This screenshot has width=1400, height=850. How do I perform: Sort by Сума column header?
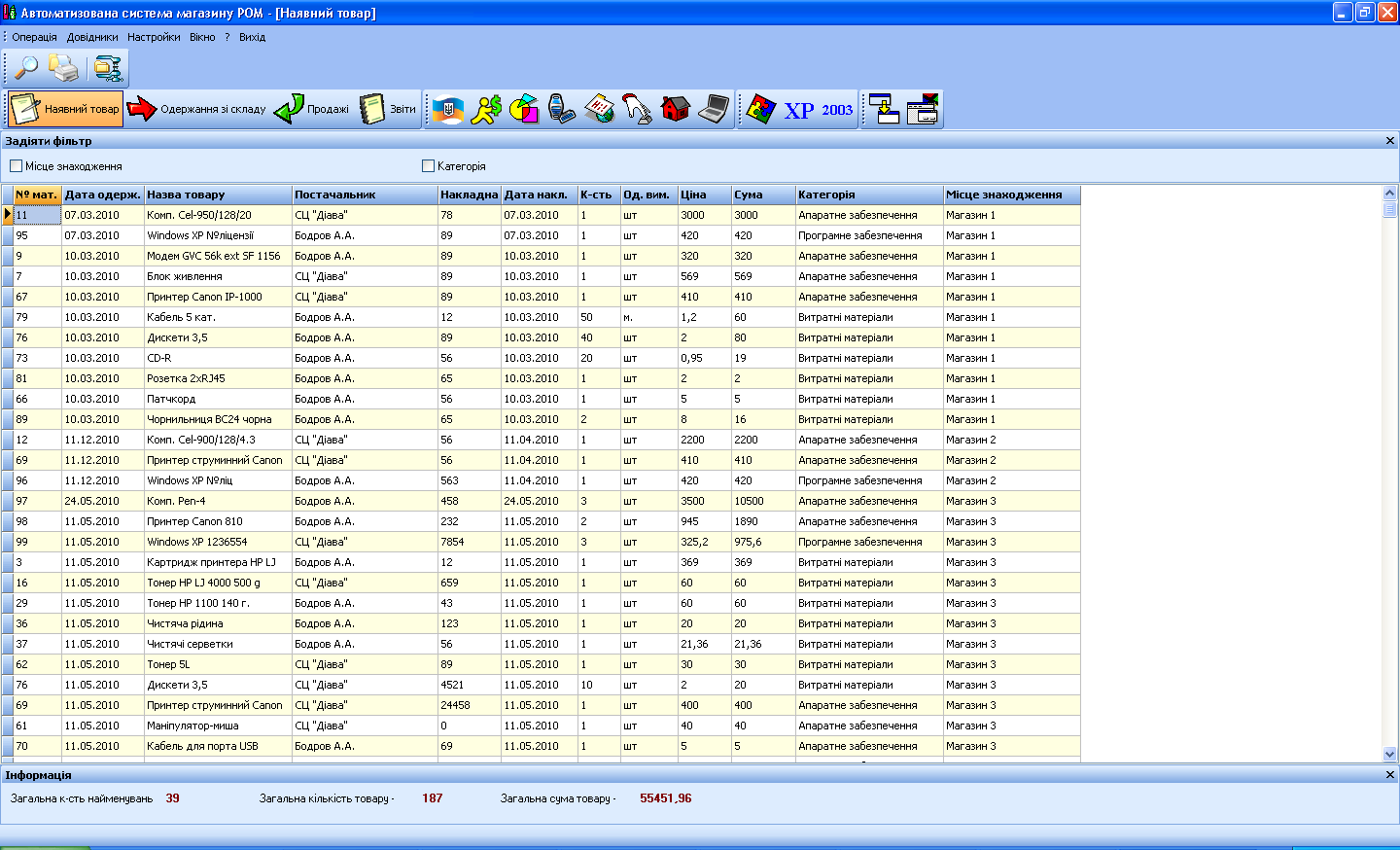763,195
